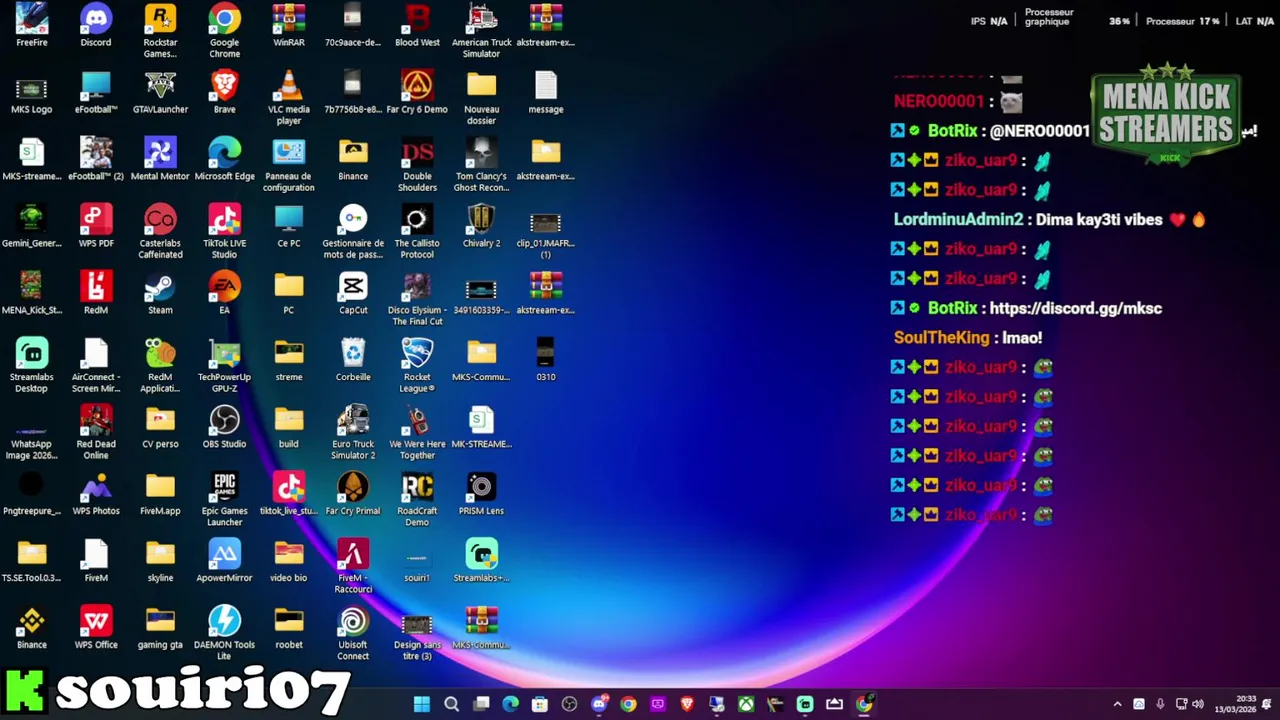Open Brave browser desktop shortcut
The width and height of the screenshot is (1280, 720).
coord(224,92)
